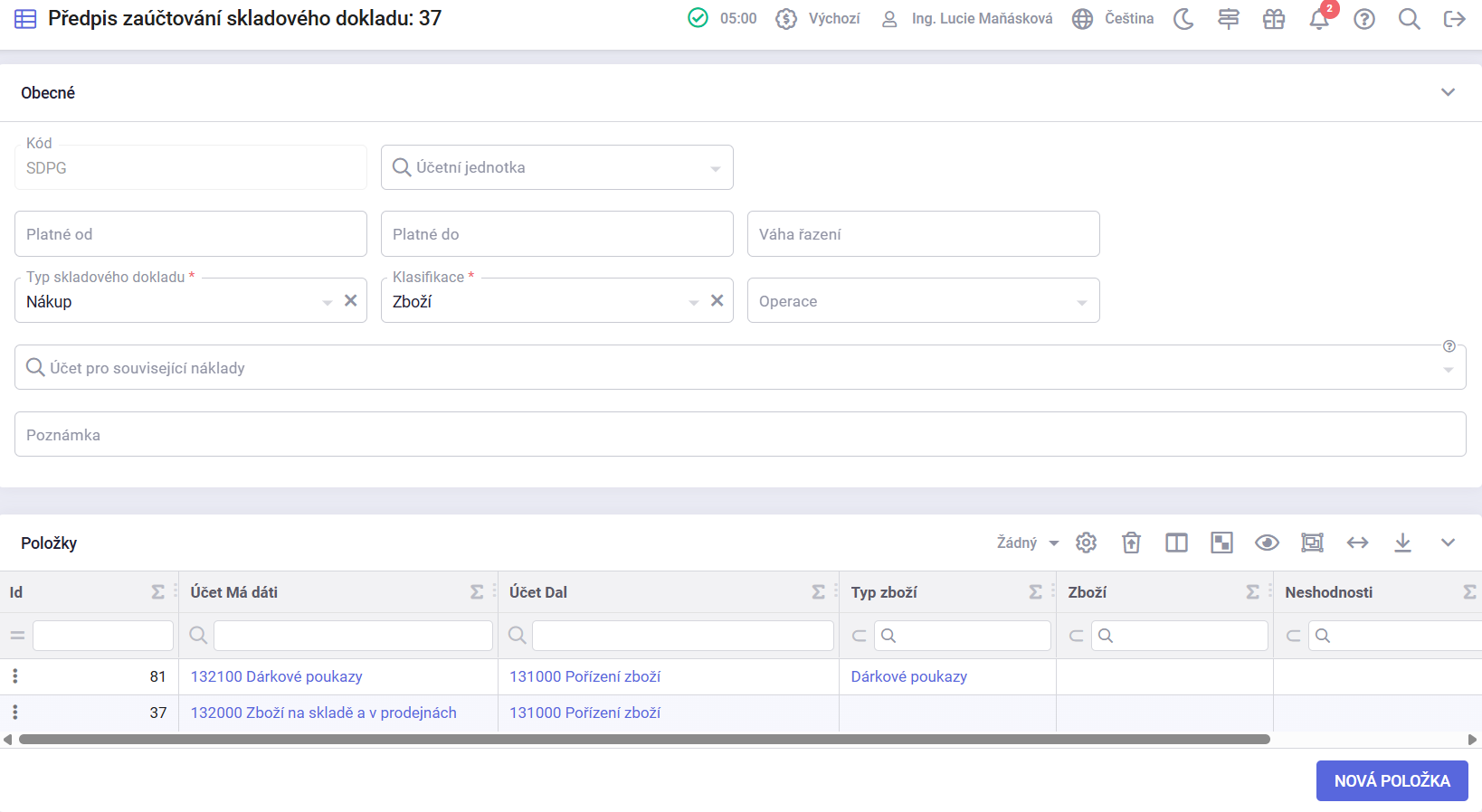This screenshot has height=812, width=1482.
Task: Open the Čeština language menu
Action: pos(1113,19)
